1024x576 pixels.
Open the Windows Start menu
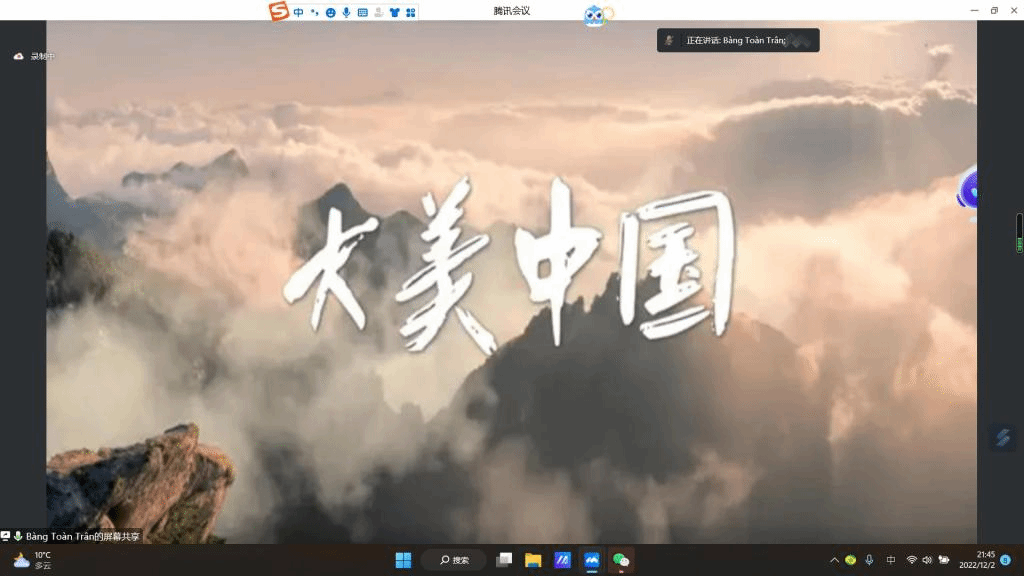click(403, 560)
